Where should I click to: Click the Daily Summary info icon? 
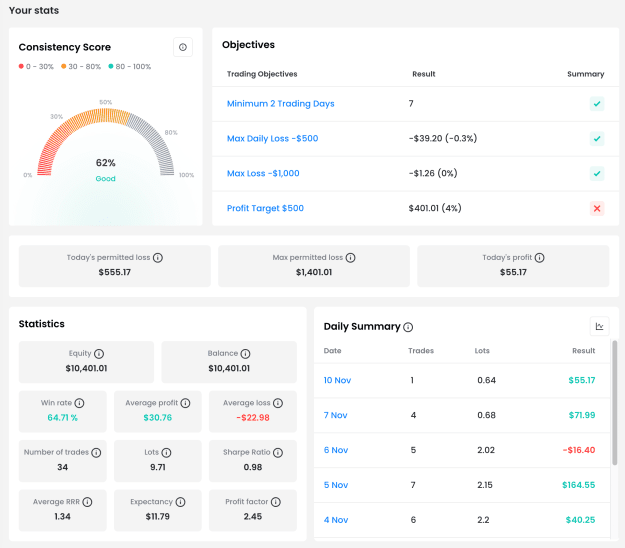click(408, 327)
